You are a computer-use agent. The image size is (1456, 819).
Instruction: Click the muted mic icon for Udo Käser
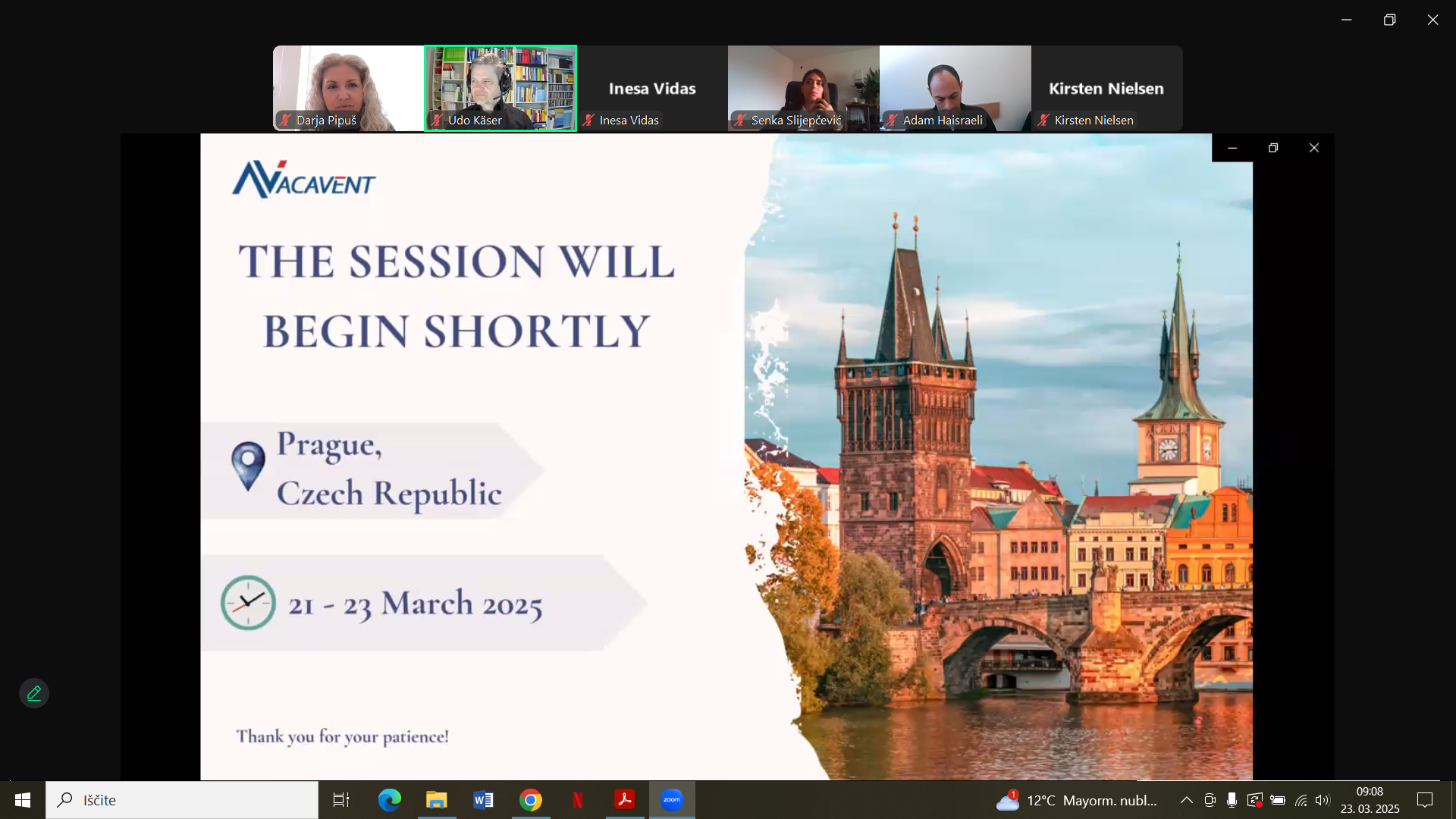coord(438,120)
